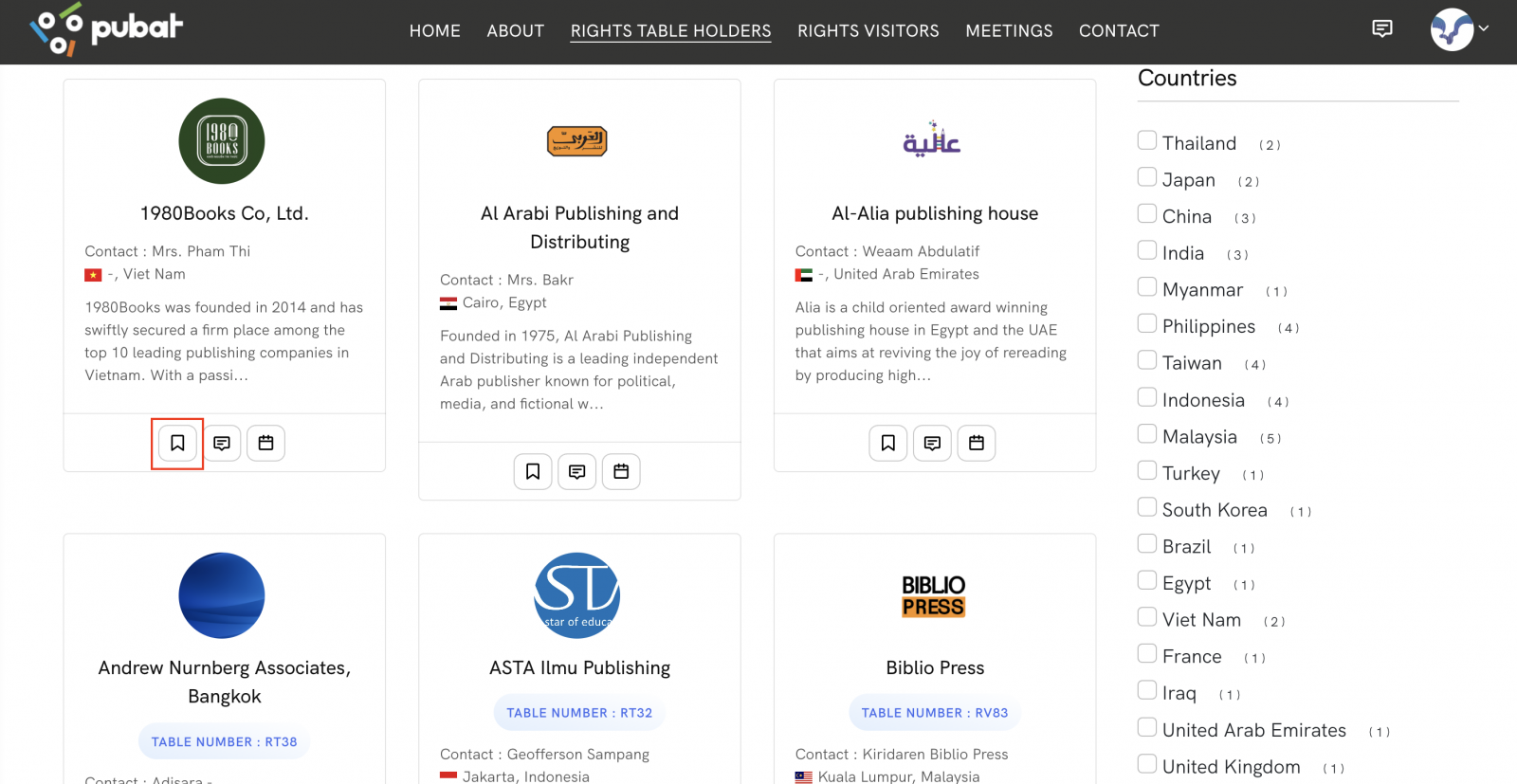Click the profile avatar in the top bar
This screenshot has width=1517, height=784.
point(1450,29)
